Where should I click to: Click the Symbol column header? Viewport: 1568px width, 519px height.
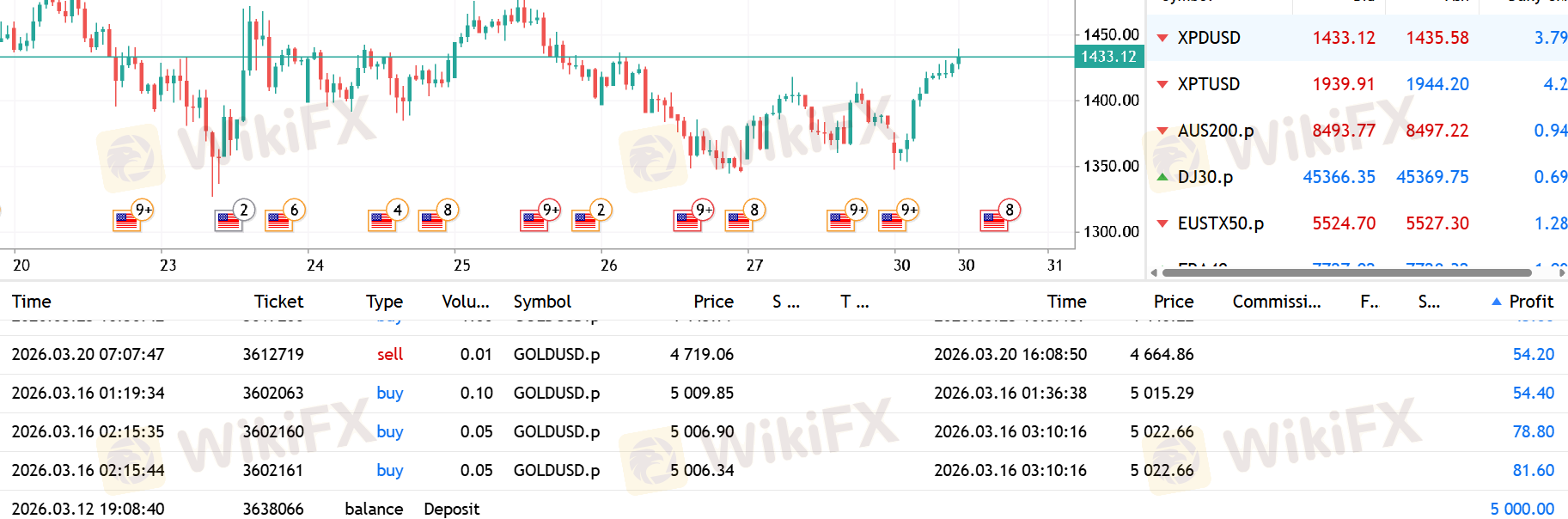[x=542, y=302]
